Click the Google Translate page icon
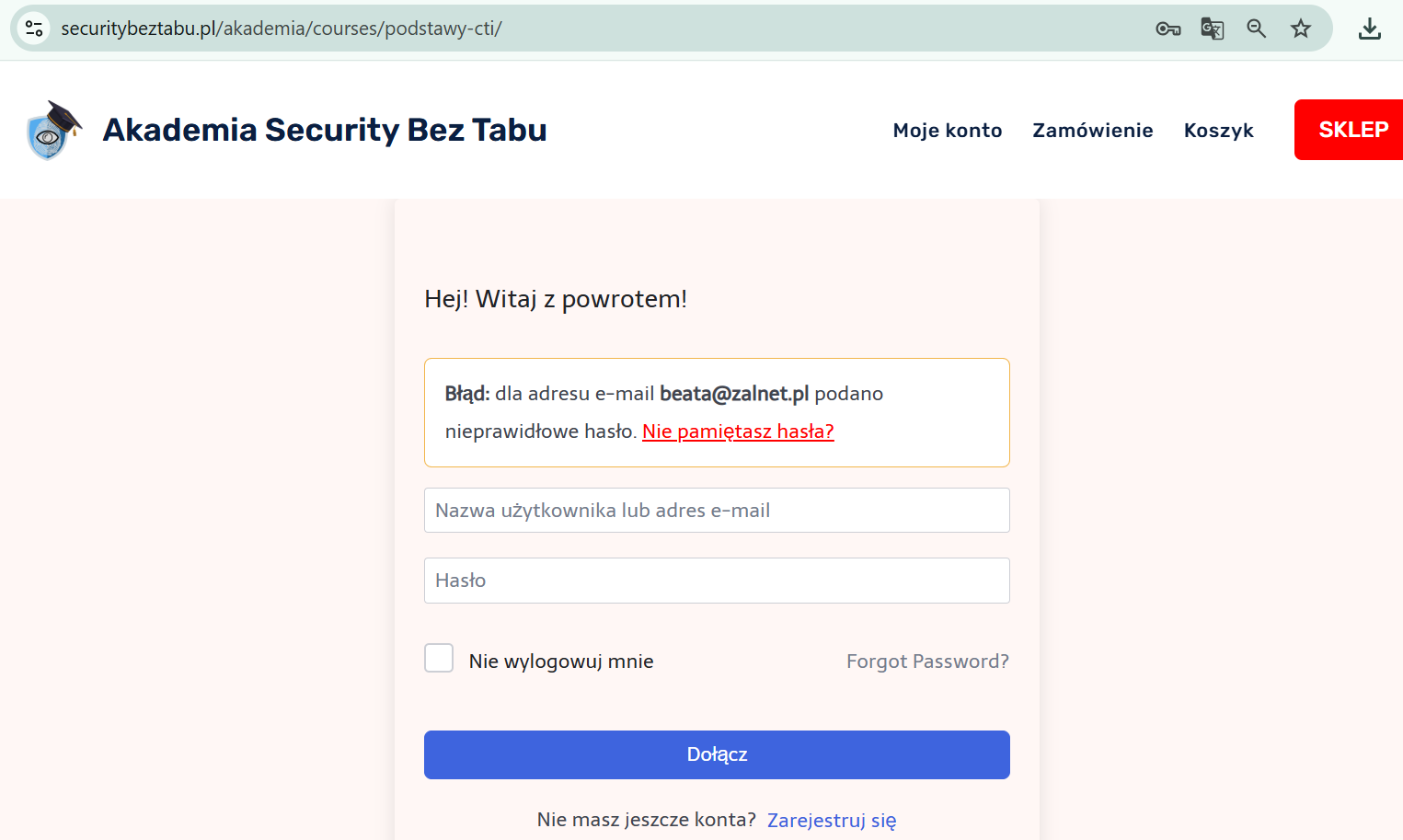Viewport: 1403px width, 840px height. point(1212,29)
